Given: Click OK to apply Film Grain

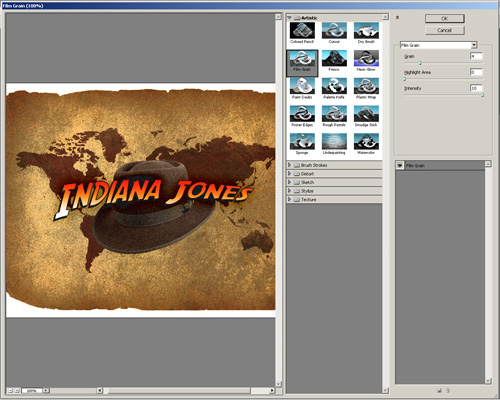Looking at the screenshot, I should click(x=445, y=18).
